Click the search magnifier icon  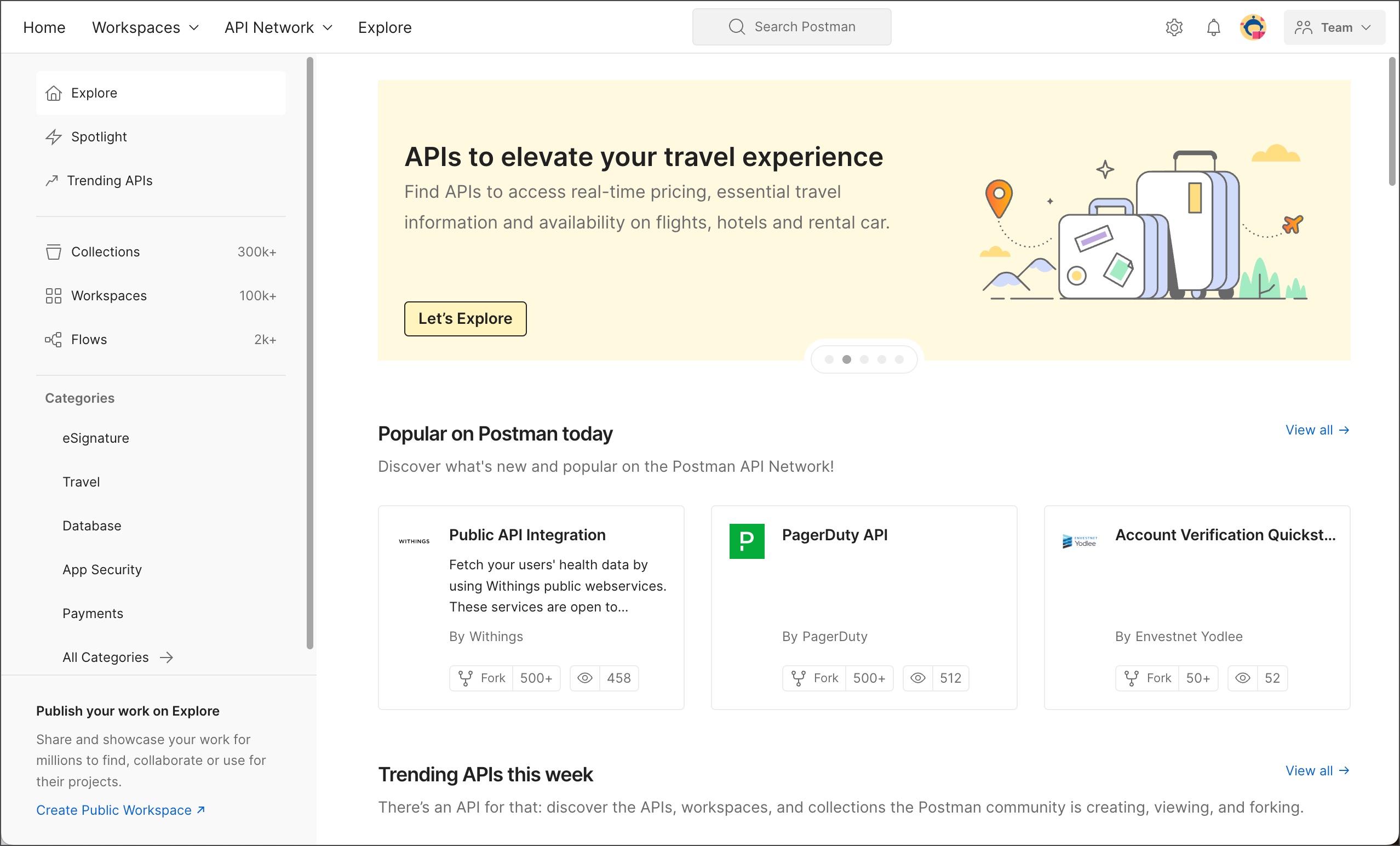click(x=736, y=27)
